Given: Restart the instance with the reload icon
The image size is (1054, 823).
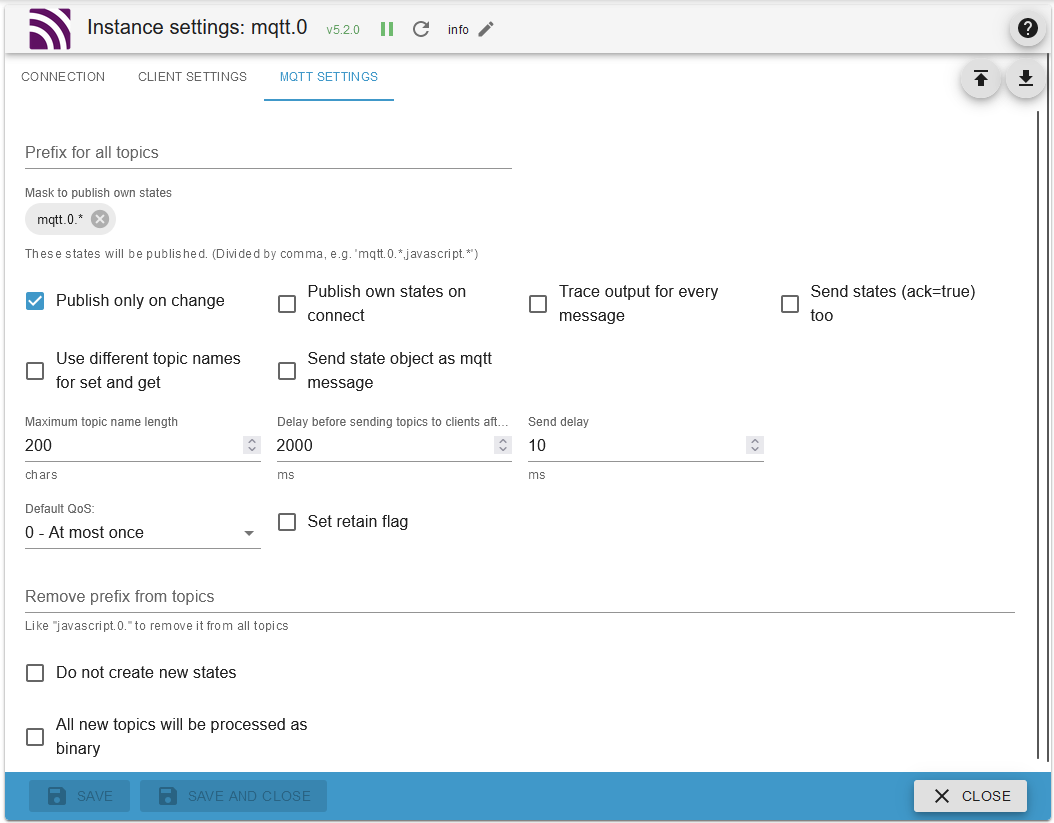Looking at the screenshot, I should click(421, 29).
